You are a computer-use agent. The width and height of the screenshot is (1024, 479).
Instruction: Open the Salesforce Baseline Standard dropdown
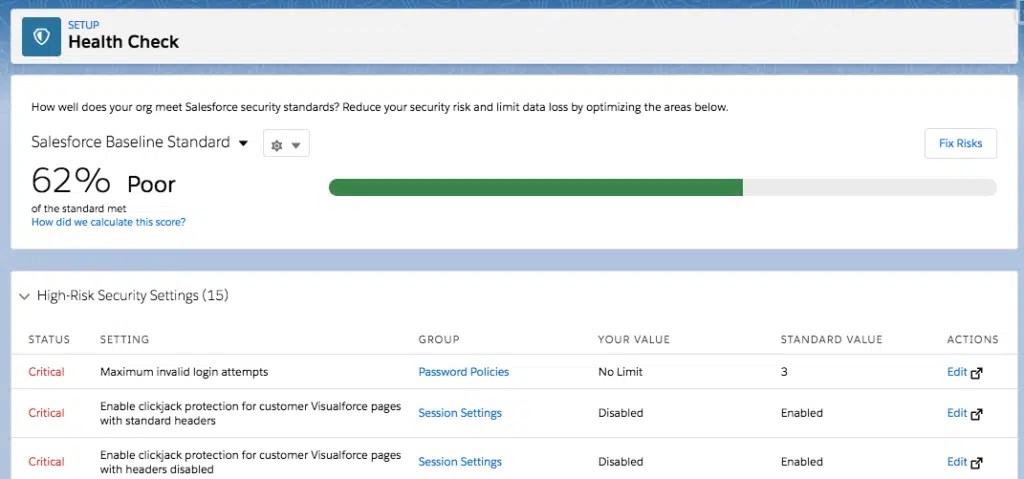(140, 142)
